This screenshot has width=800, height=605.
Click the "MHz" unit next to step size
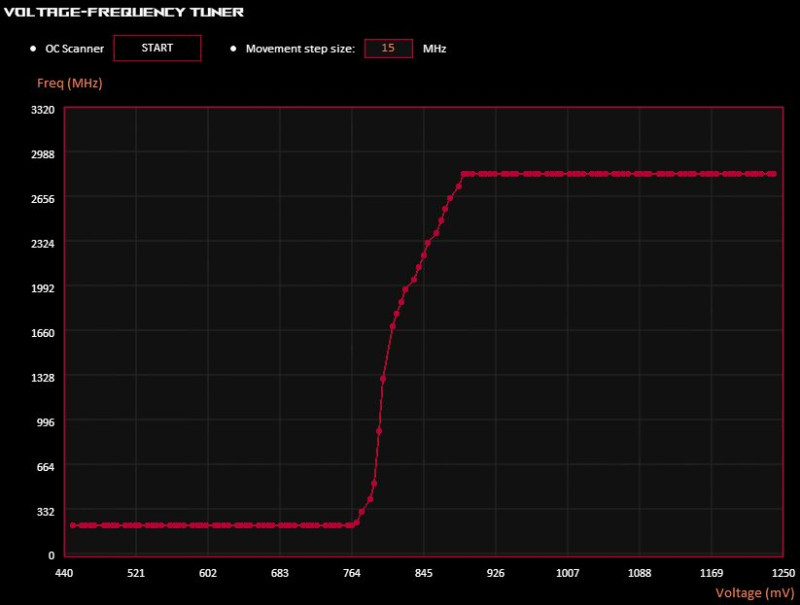435,48
